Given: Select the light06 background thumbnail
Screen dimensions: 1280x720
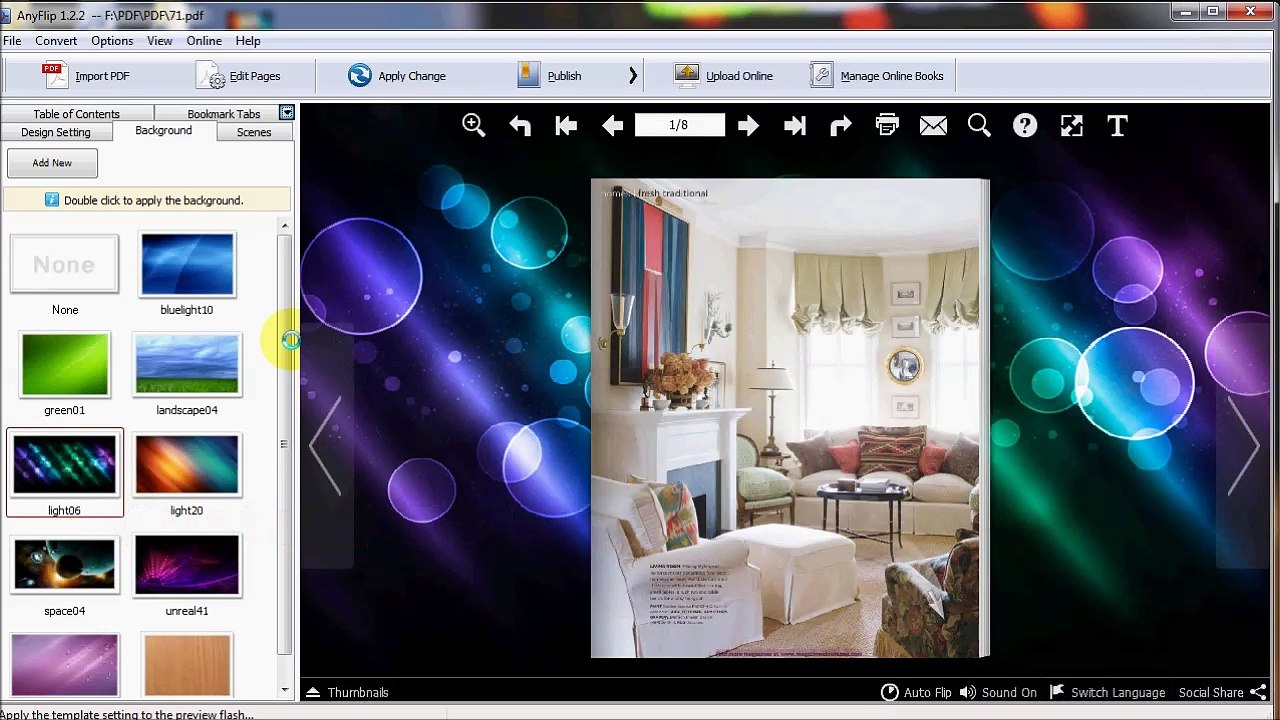Looking at the screenshot, I should point(65,465).
